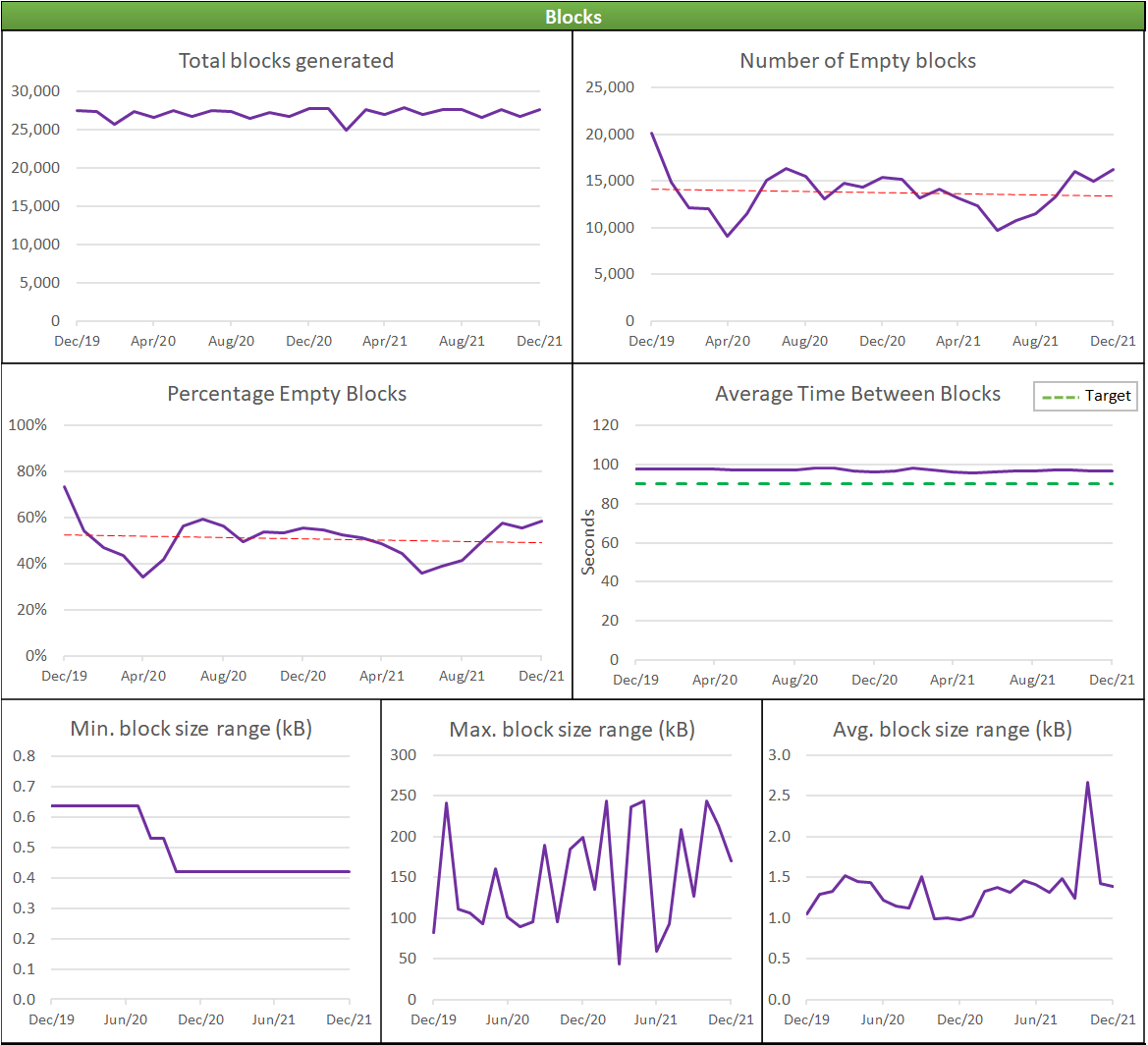Click "1.5" on the Avg. block size axis
This screenshot has width=1148, height=1045.
[780, 877]
